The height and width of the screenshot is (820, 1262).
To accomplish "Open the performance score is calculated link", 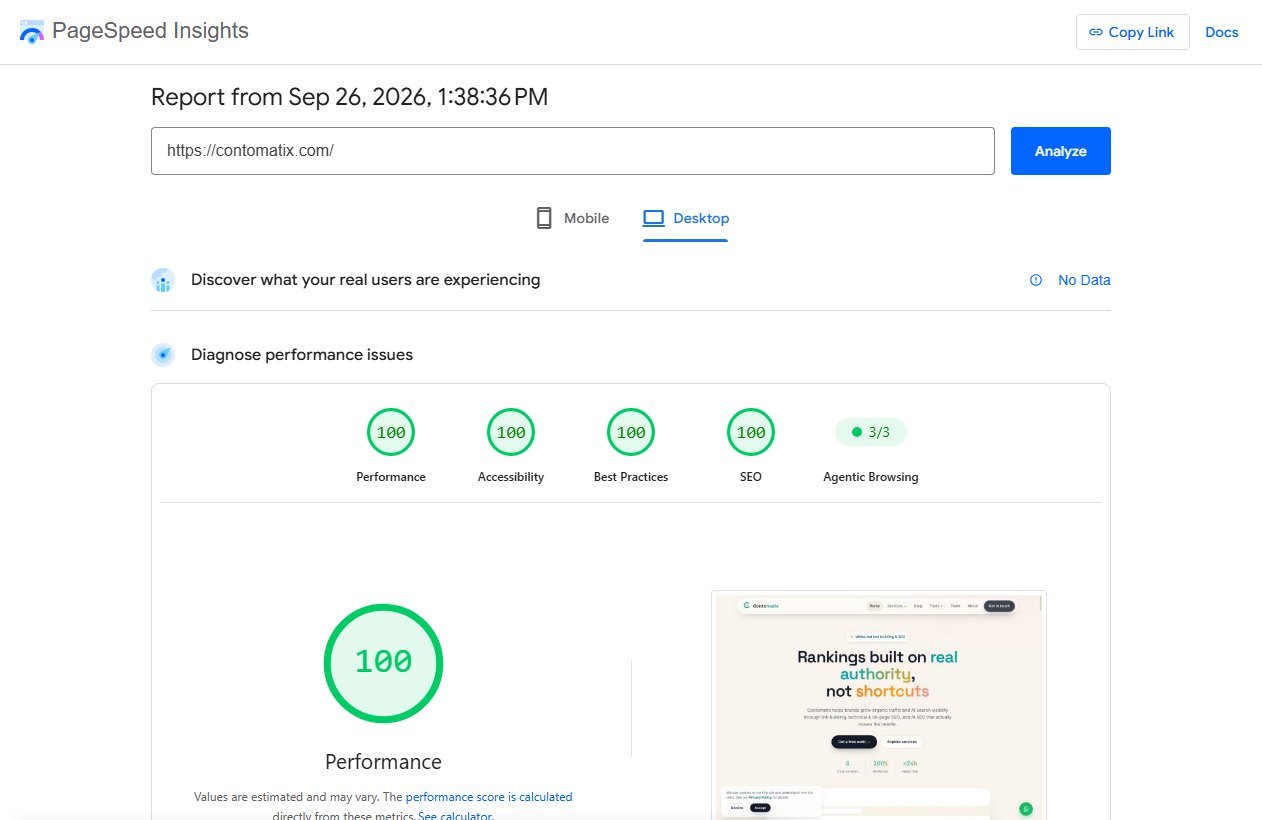I will coord(489,797).
